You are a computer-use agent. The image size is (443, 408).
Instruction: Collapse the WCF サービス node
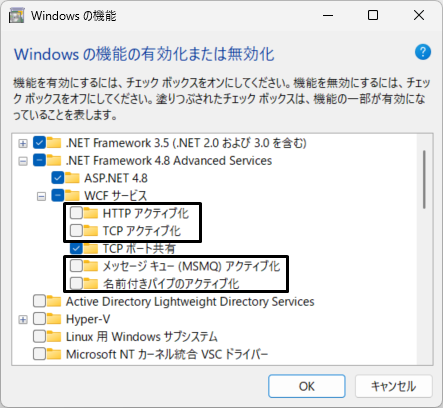tap(41, 196)
